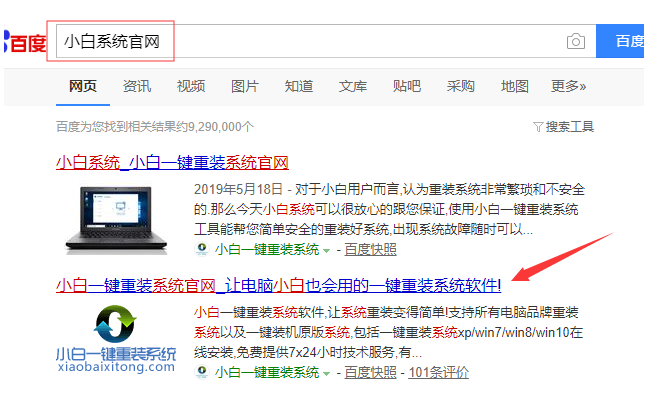Click the blue 百度 search button
The height and width of the screenshot is (412, 655).
620,41
